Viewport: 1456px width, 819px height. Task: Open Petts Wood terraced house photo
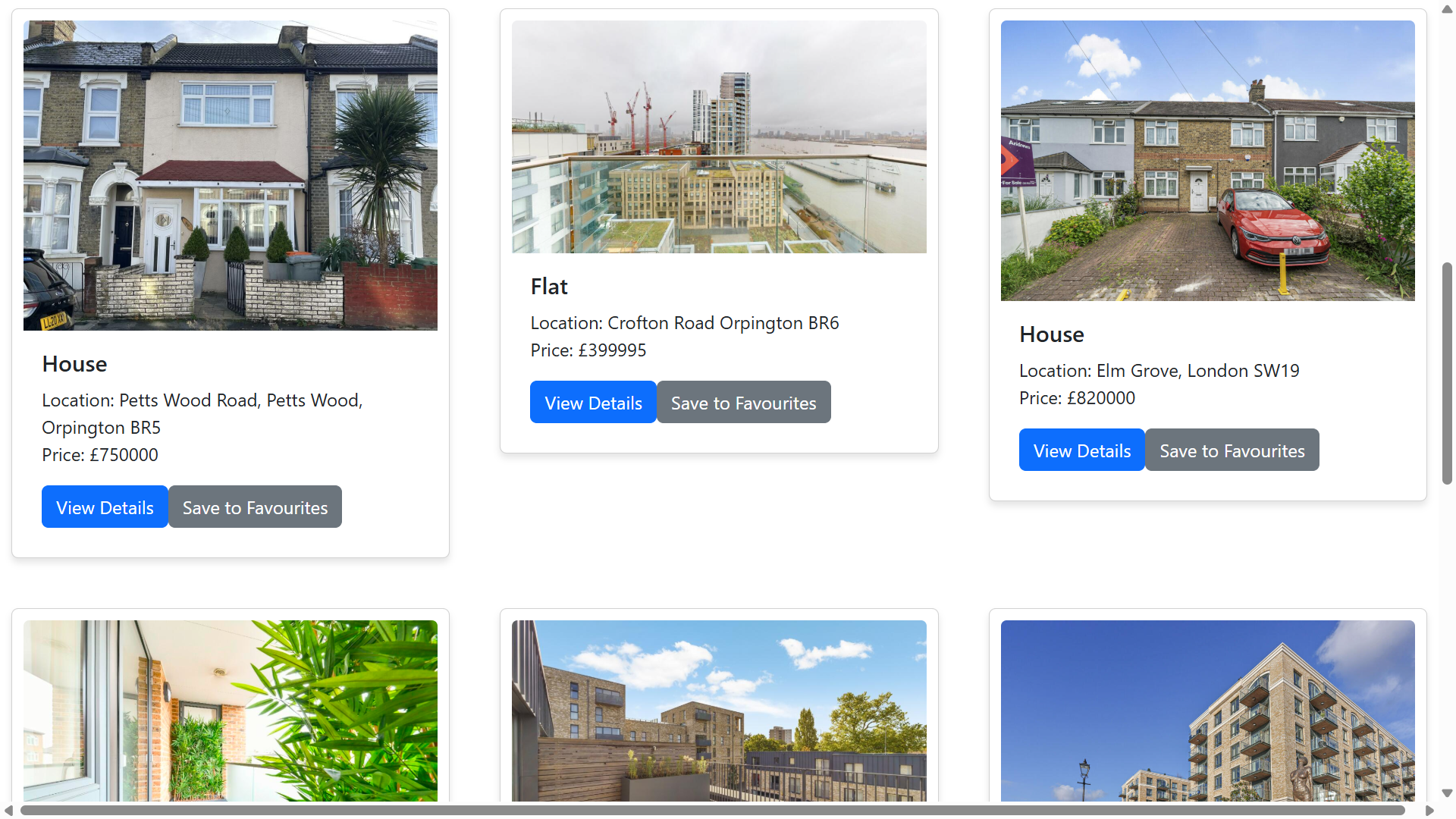point(231,175)
